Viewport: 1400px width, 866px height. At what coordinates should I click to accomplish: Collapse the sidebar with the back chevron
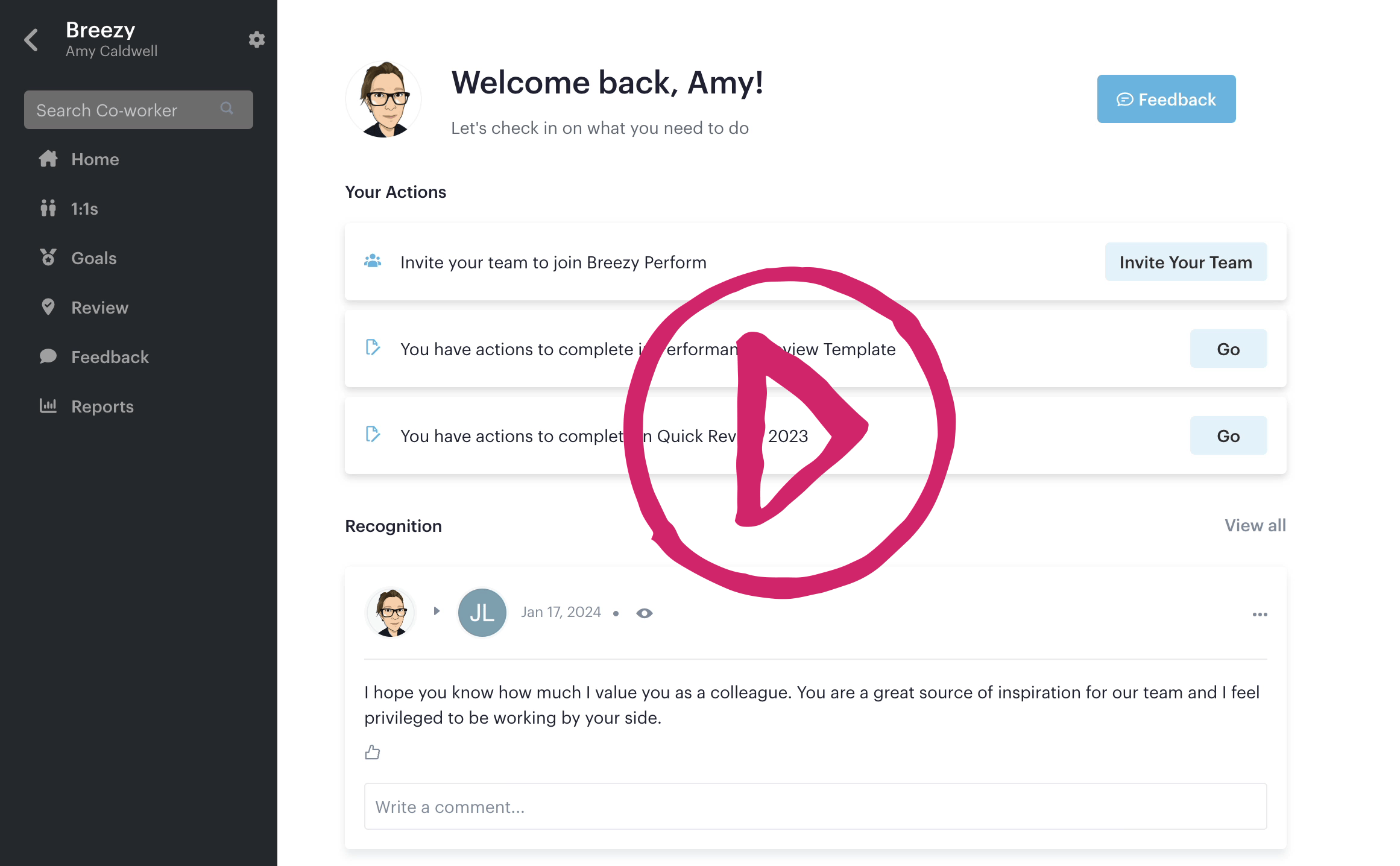coord(31,39)
